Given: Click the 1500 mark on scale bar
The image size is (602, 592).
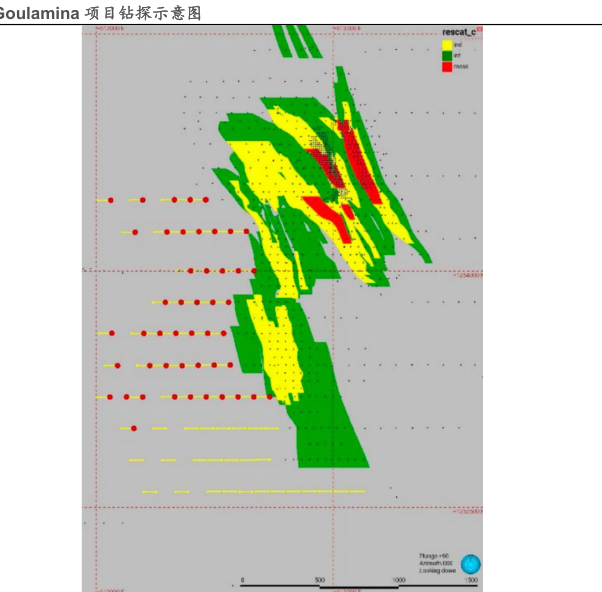Looking at the screenshot, I should [471, 579].
